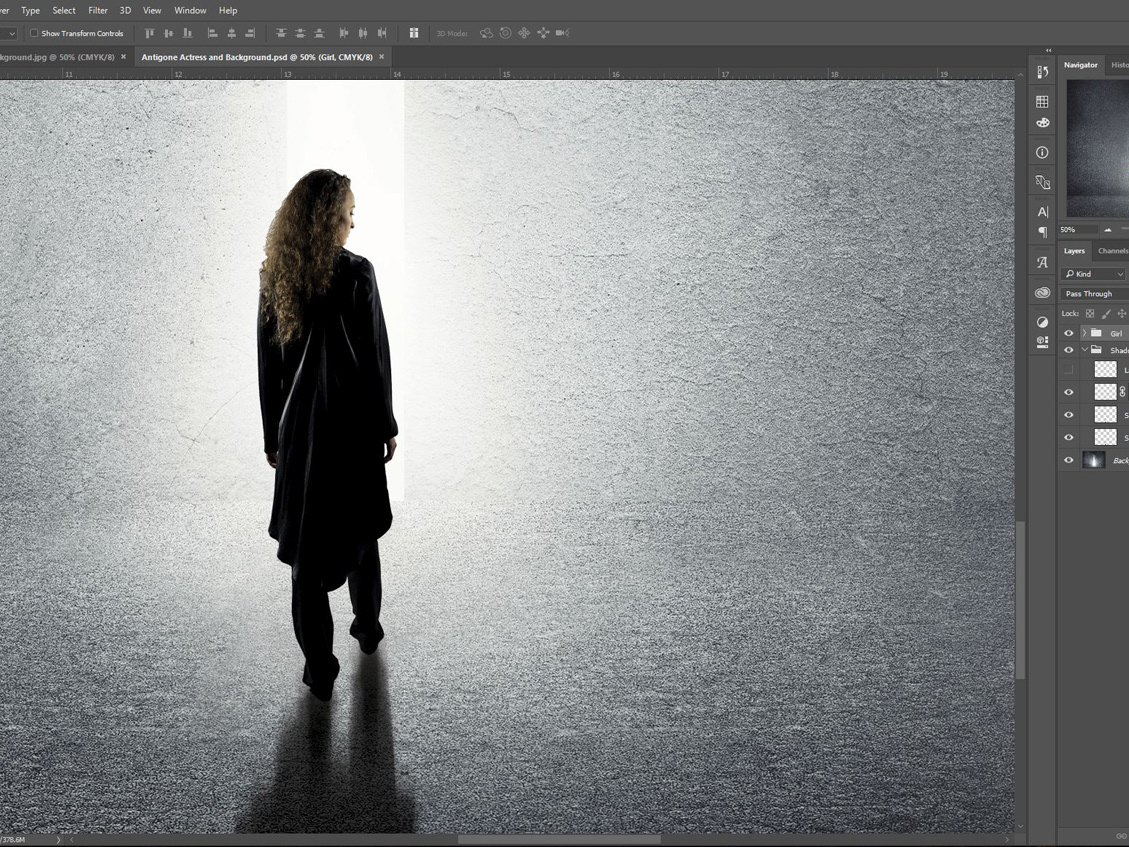
Task: Select the 3D rotate mode icon
Action: [x=487, y=33]
